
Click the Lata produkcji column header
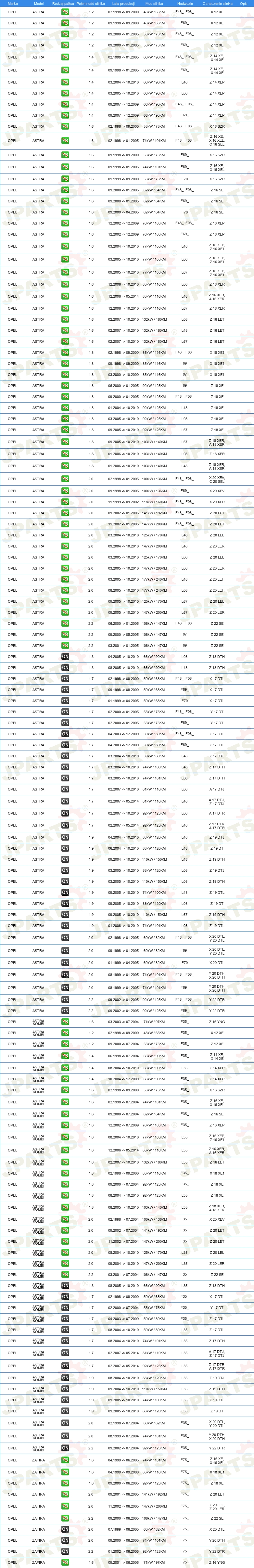(x=124, y=3)
